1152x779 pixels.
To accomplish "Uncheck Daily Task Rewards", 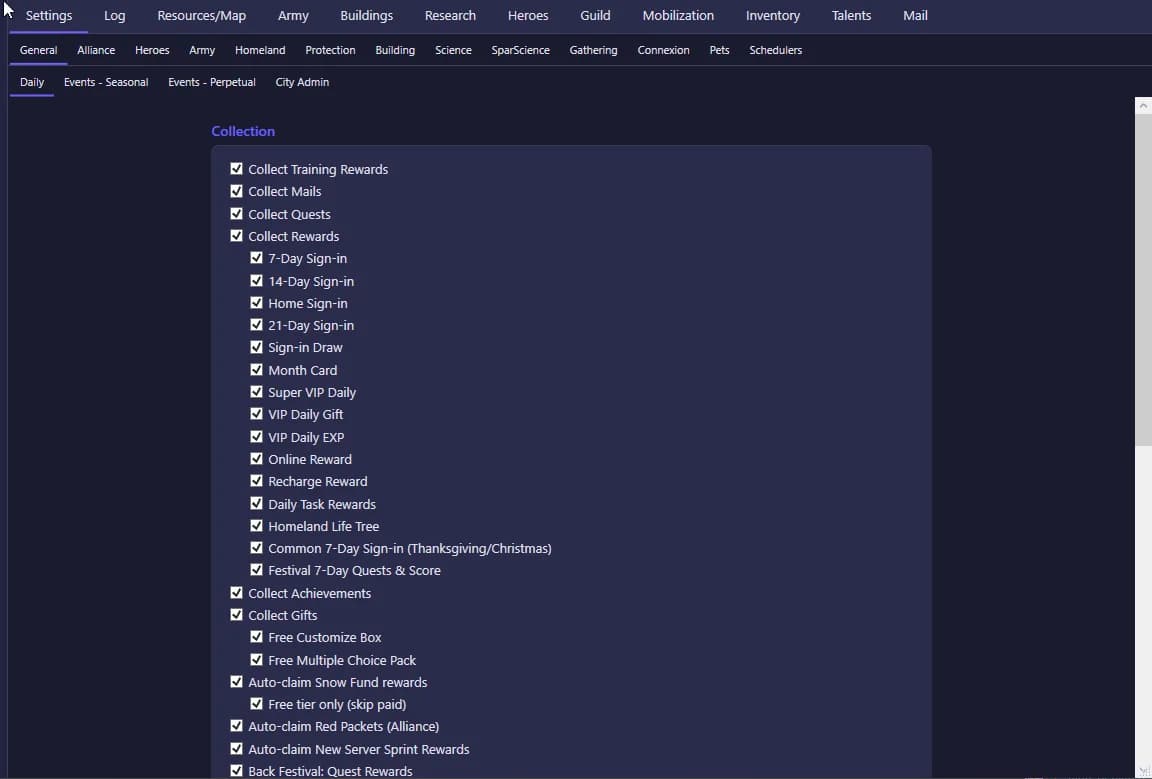I will coord(256,503).
